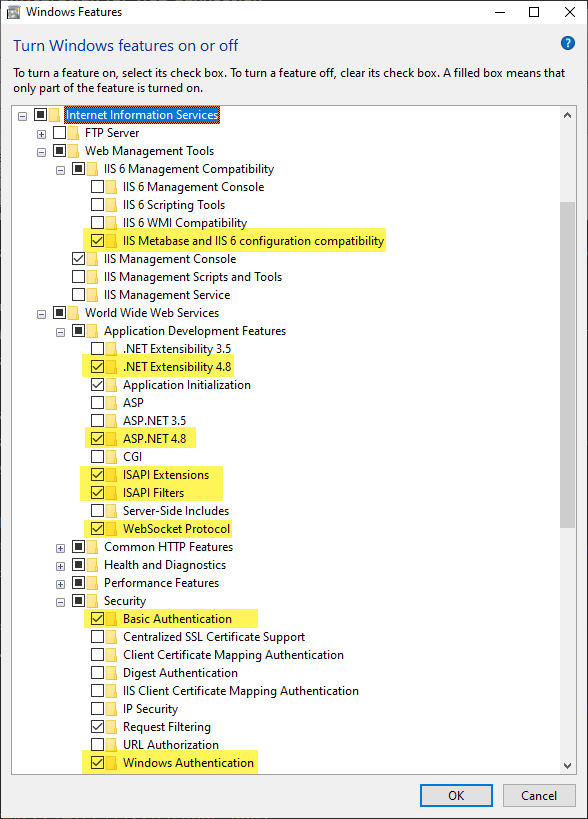588x819 pixels.
Task: Uncheck the .NET Extensibility 4.8 checkbox
Action: 97,367
